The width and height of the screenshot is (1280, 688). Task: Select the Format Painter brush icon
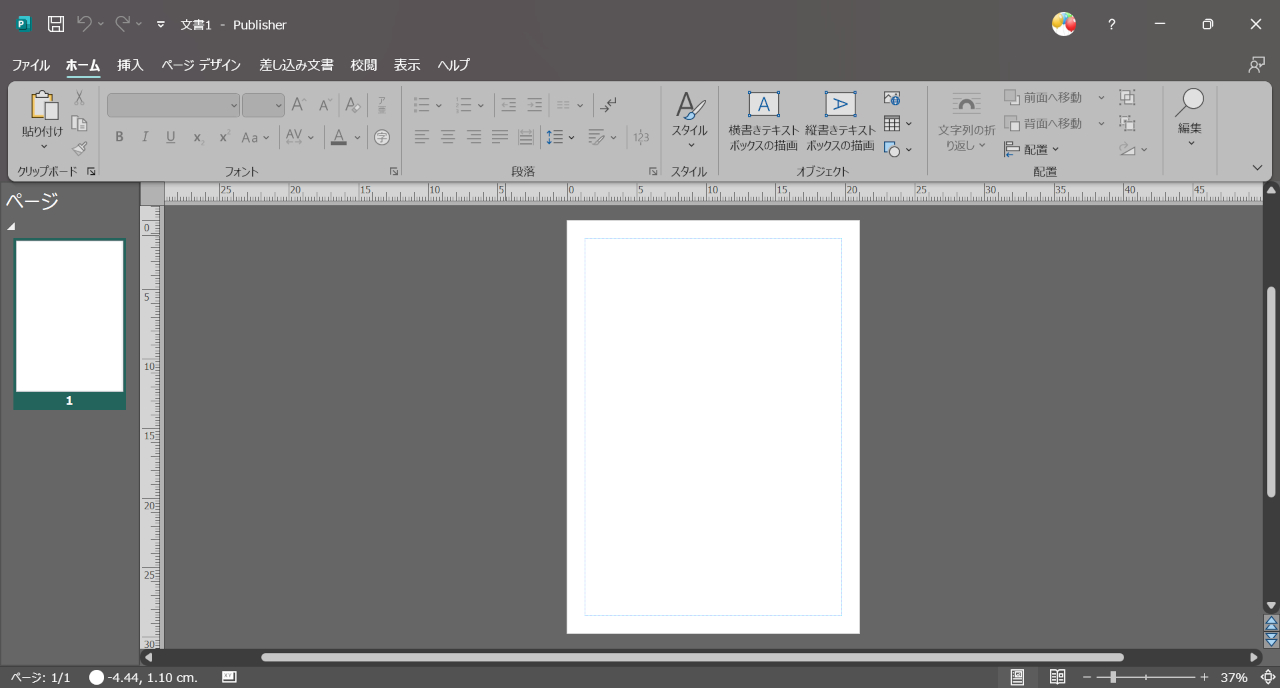79,148
